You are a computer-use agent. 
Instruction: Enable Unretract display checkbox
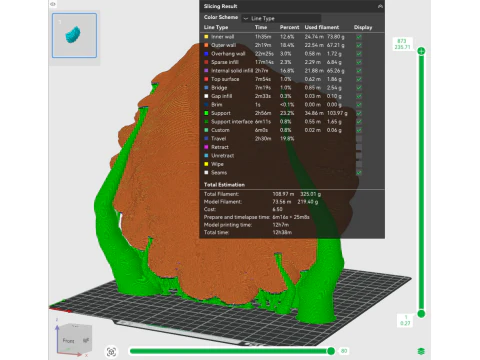tap(359, 156)
